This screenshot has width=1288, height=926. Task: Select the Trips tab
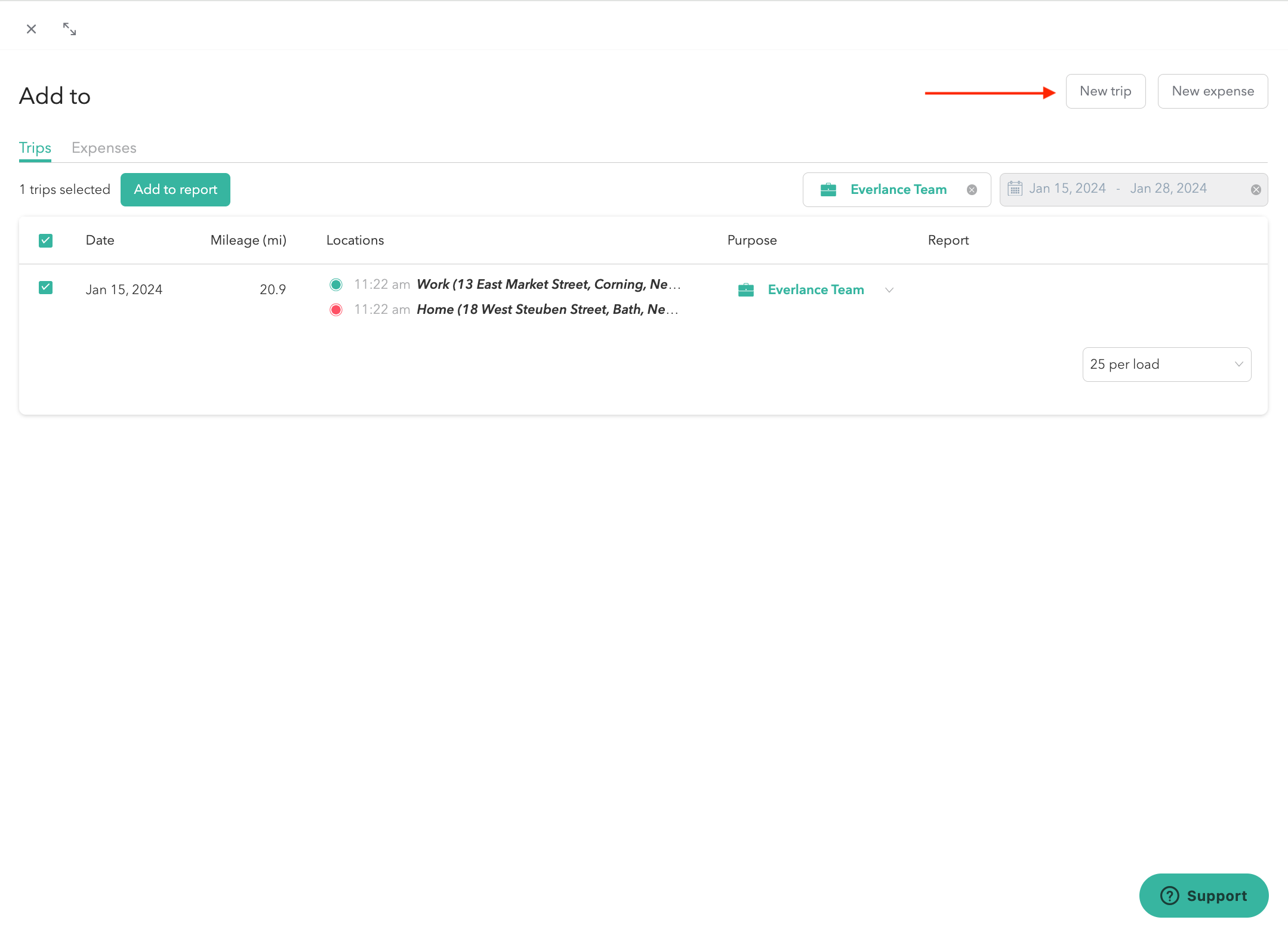(x=35, y=148)
